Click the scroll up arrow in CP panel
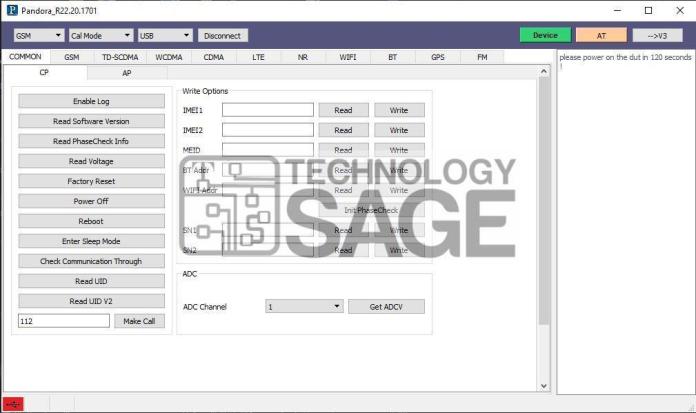Screen dimensions: 696x413 click(544, 71)
